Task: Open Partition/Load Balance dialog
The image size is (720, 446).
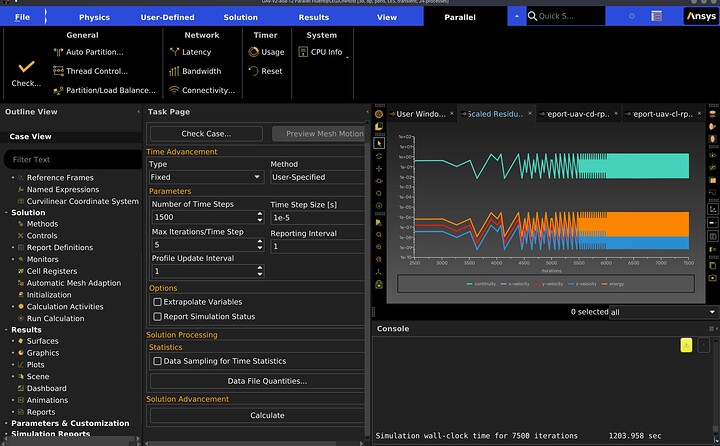Action: [104, 90]
